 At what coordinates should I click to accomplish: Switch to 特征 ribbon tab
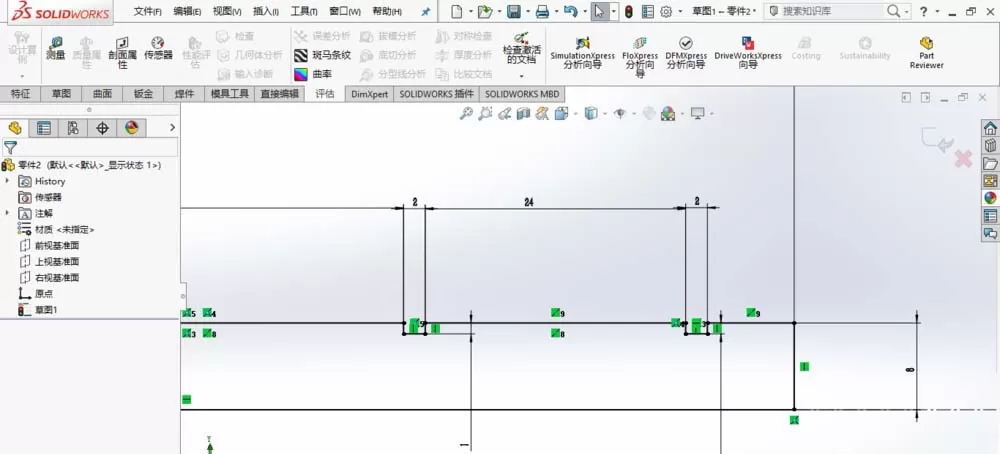pyautogui.click(x=20, y=94)
